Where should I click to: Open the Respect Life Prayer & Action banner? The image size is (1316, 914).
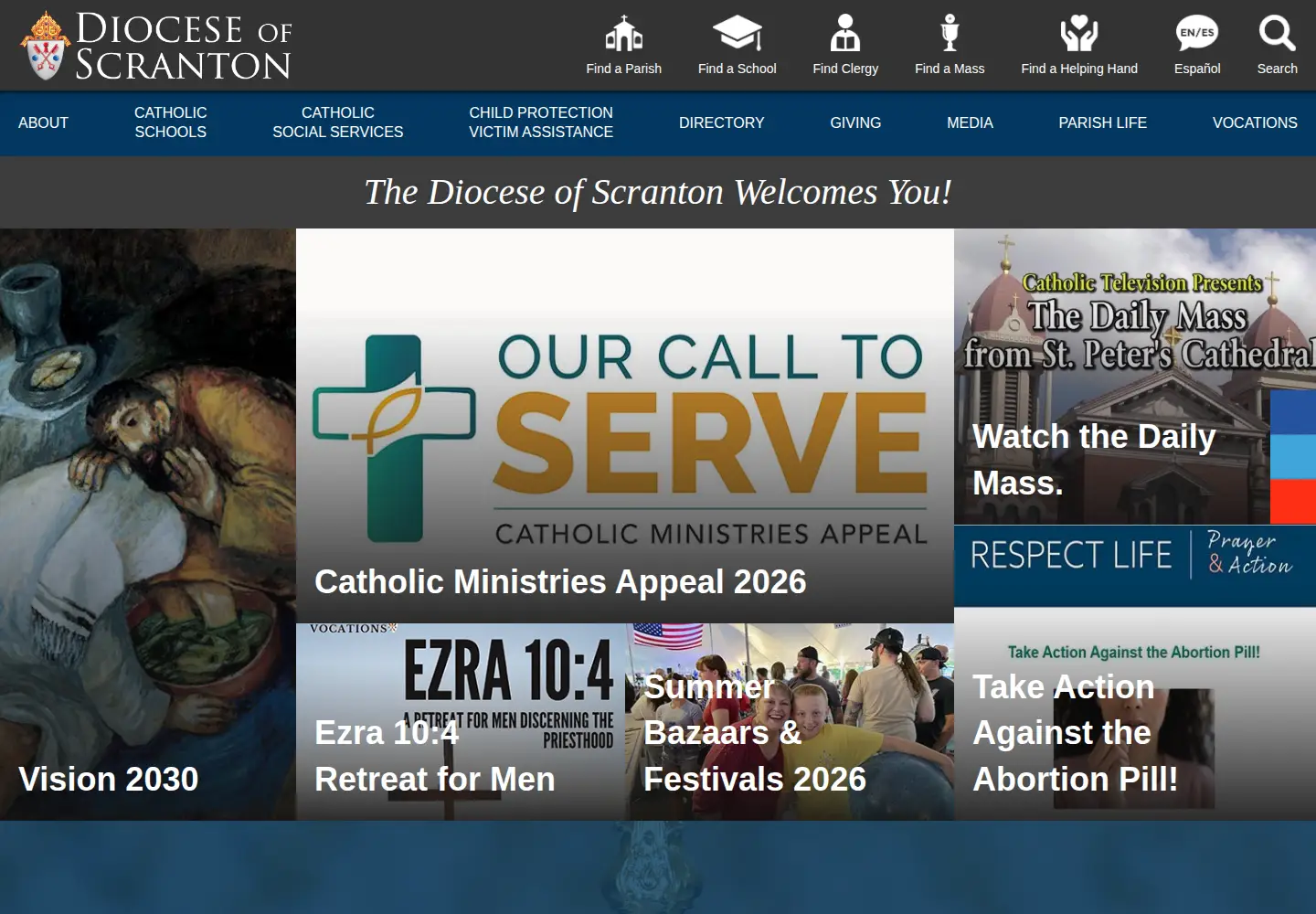point(1135,565)
